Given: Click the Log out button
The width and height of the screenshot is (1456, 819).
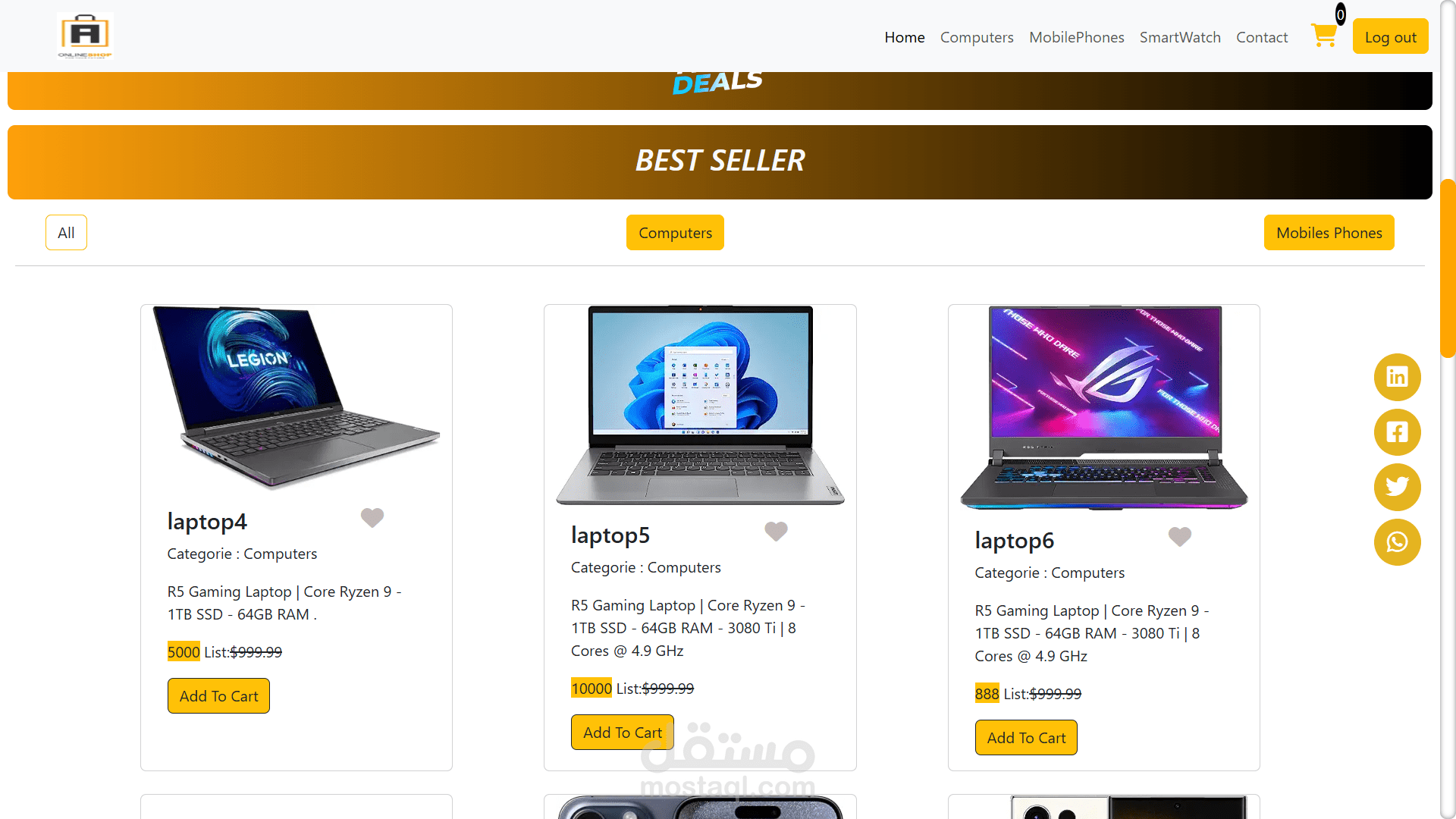Looking at the screenshot, I should (x=1390, y=37).
